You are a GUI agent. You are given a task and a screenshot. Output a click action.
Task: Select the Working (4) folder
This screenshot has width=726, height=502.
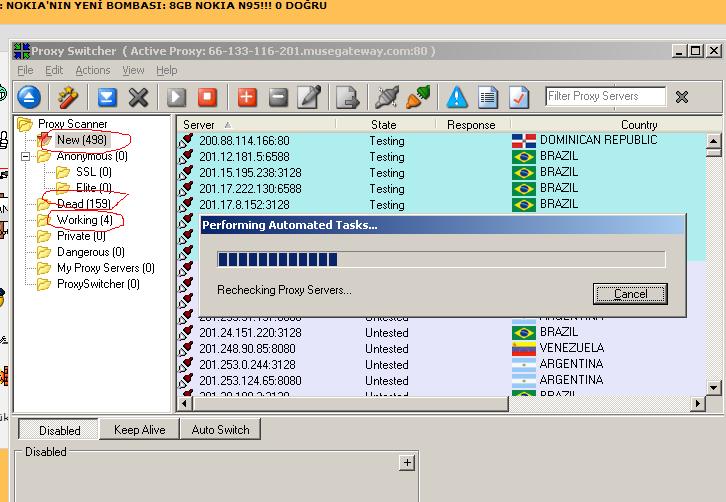tap(85, 220)
